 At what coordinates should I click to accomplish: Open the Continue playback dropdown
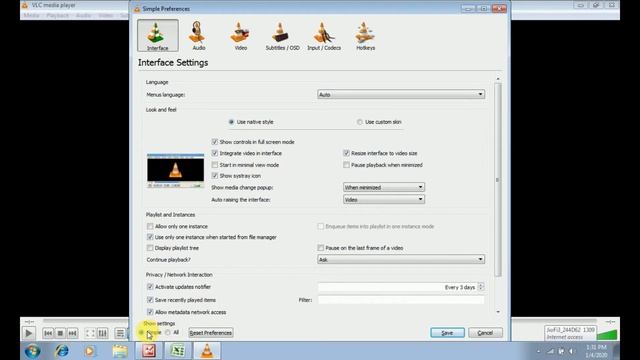[x=401, y=259]
